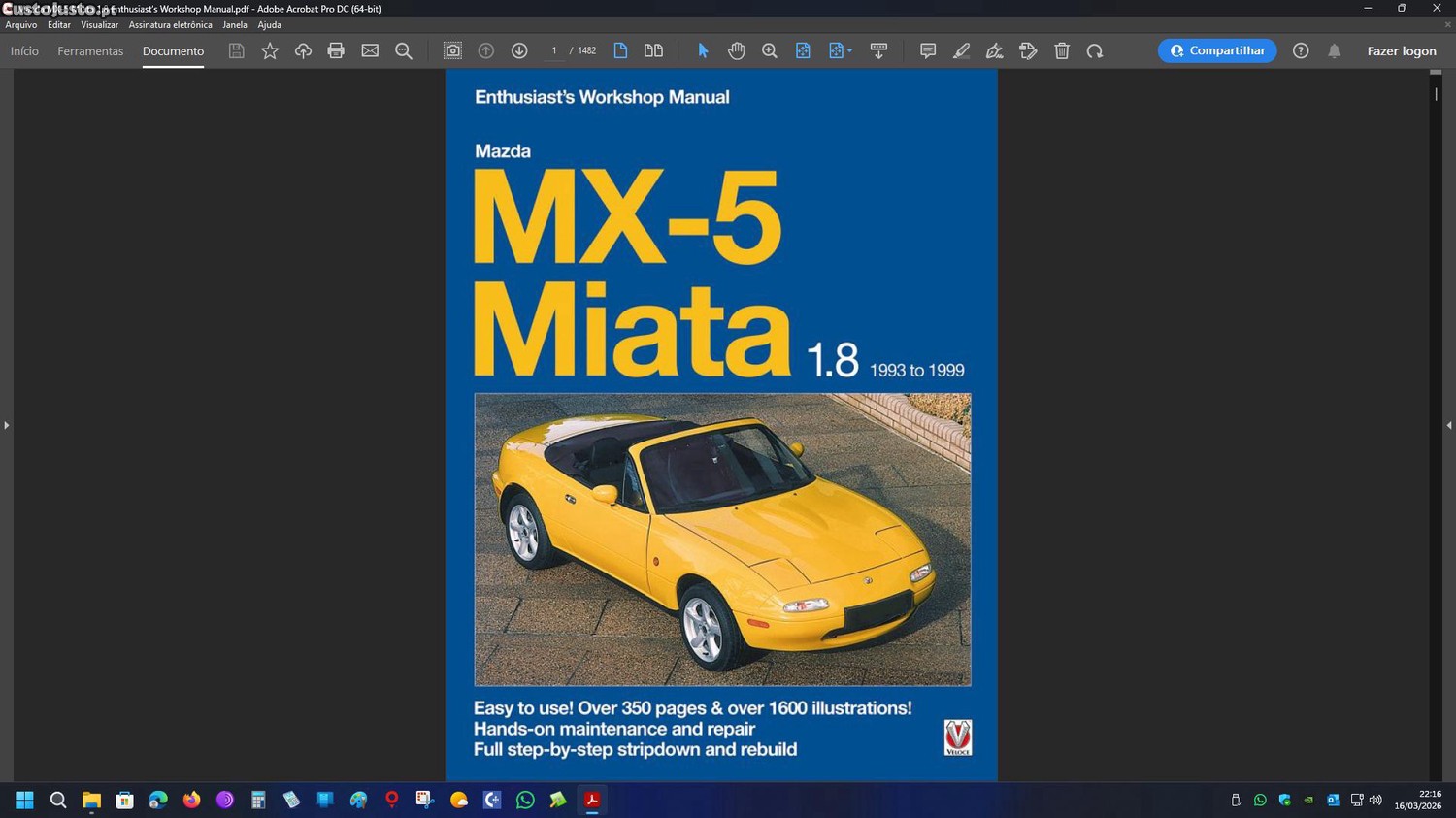Star this file as a favorite
This screenshot has height=818, width=1456.
pyautogui.click(x=270, y=50)
